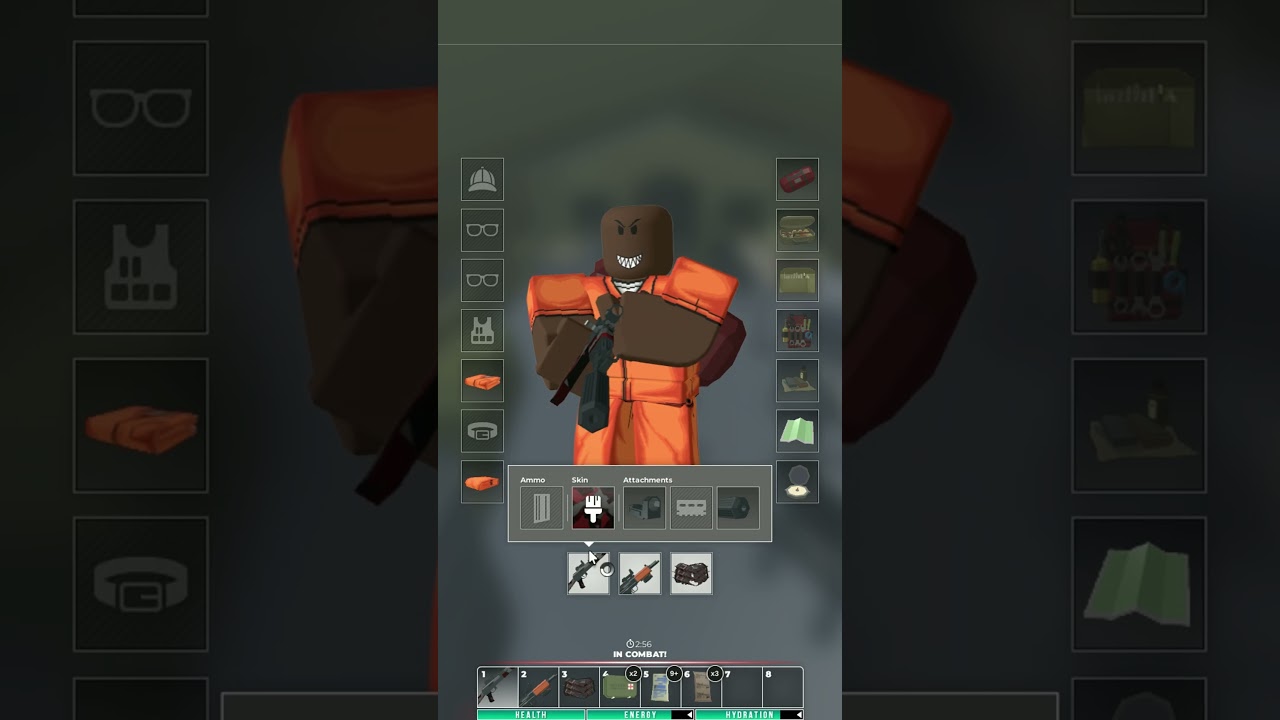Image resolution: width=1280 pixels, height=720 pixels.
Task: Use hotbar slot 5 water pouch
Action: tap(660, 688)
